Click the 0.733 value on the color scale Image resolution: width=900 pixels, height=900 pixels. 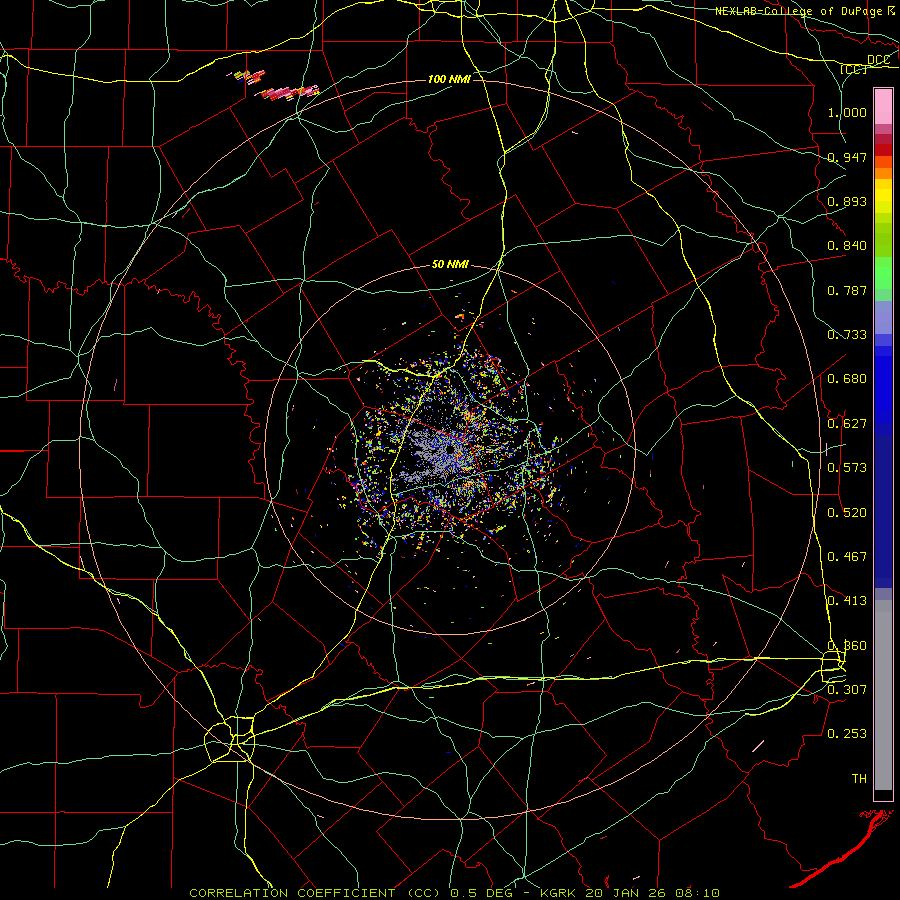847,335
